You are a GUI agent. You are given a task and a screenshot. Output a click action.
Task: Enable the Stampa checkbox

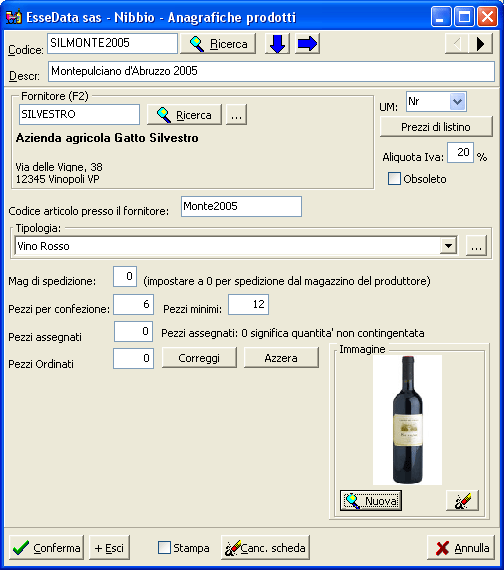coord(164,547)
